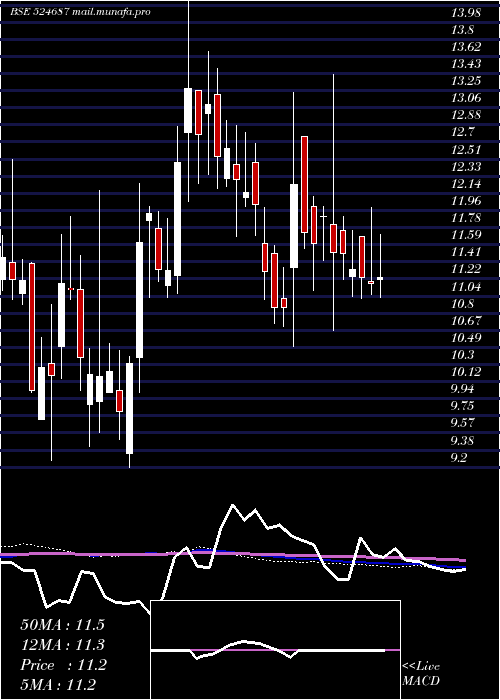Click the Price : 11.2 readout
Image resolution: width=500 pixels, height=700 pixels.
(x=63, y=665)
